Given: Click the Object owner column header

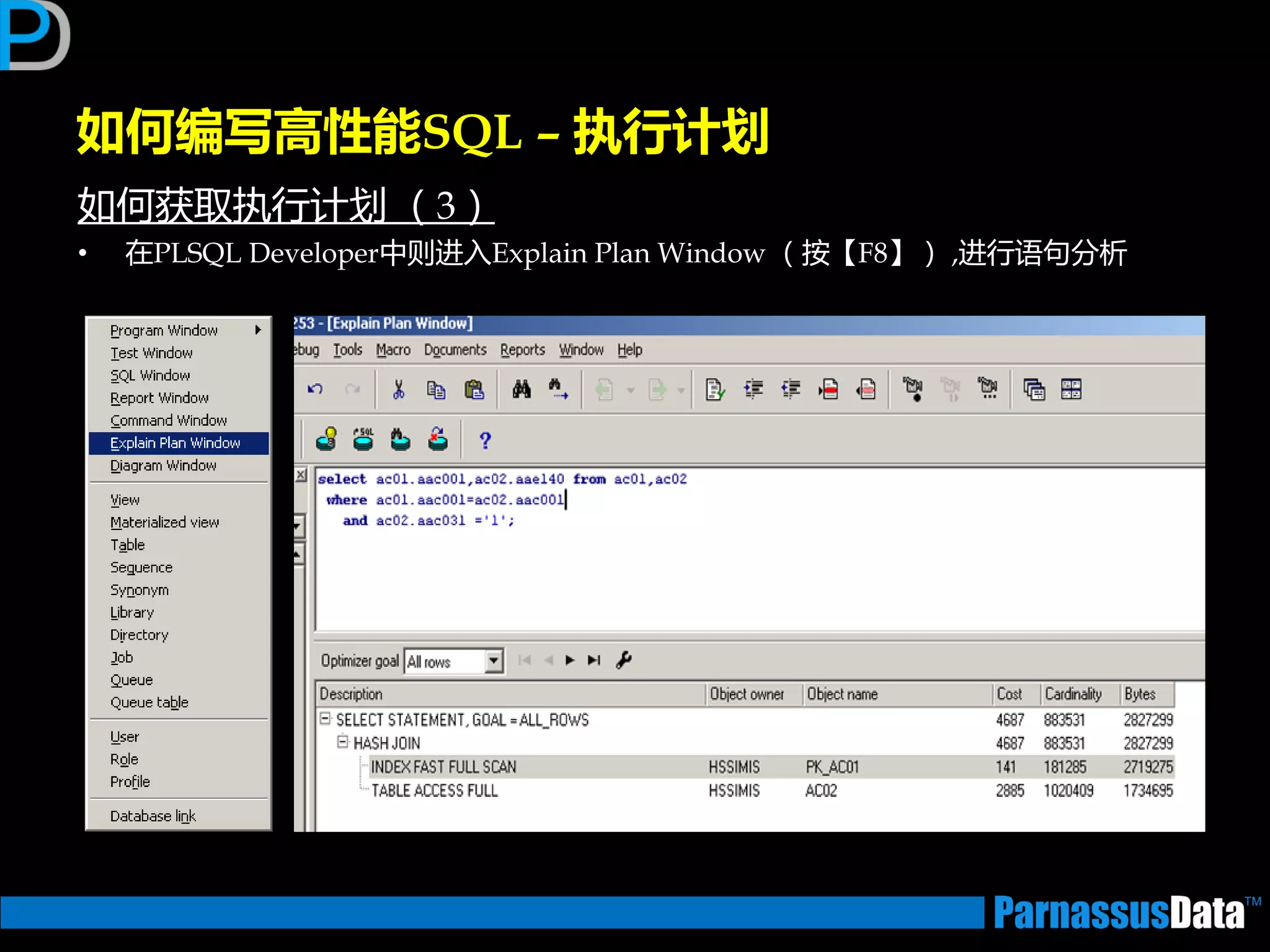Looking at the screenshot, I should click(x=754, y=694).
